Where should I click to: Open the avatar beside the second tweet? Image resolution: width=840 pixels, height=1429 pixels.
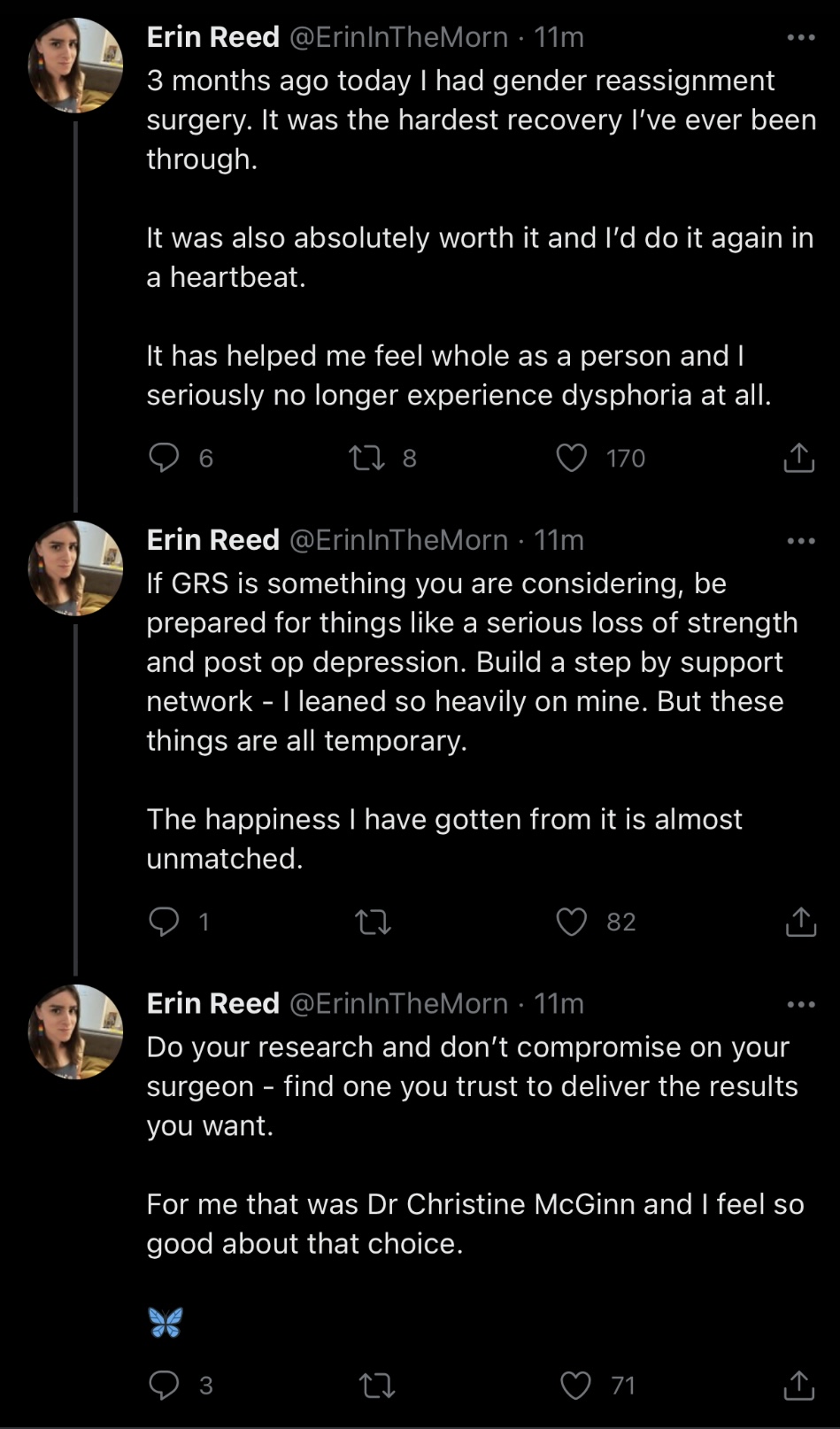[75, 568]
